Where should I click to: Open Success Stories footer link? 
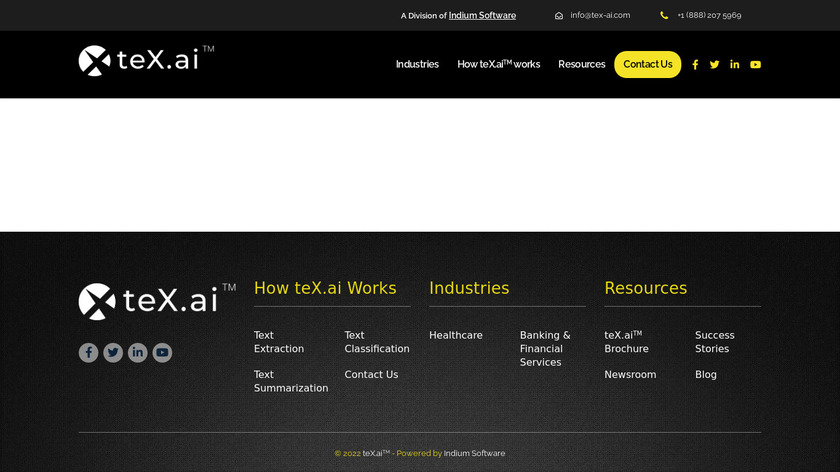(x=715, y=342)
